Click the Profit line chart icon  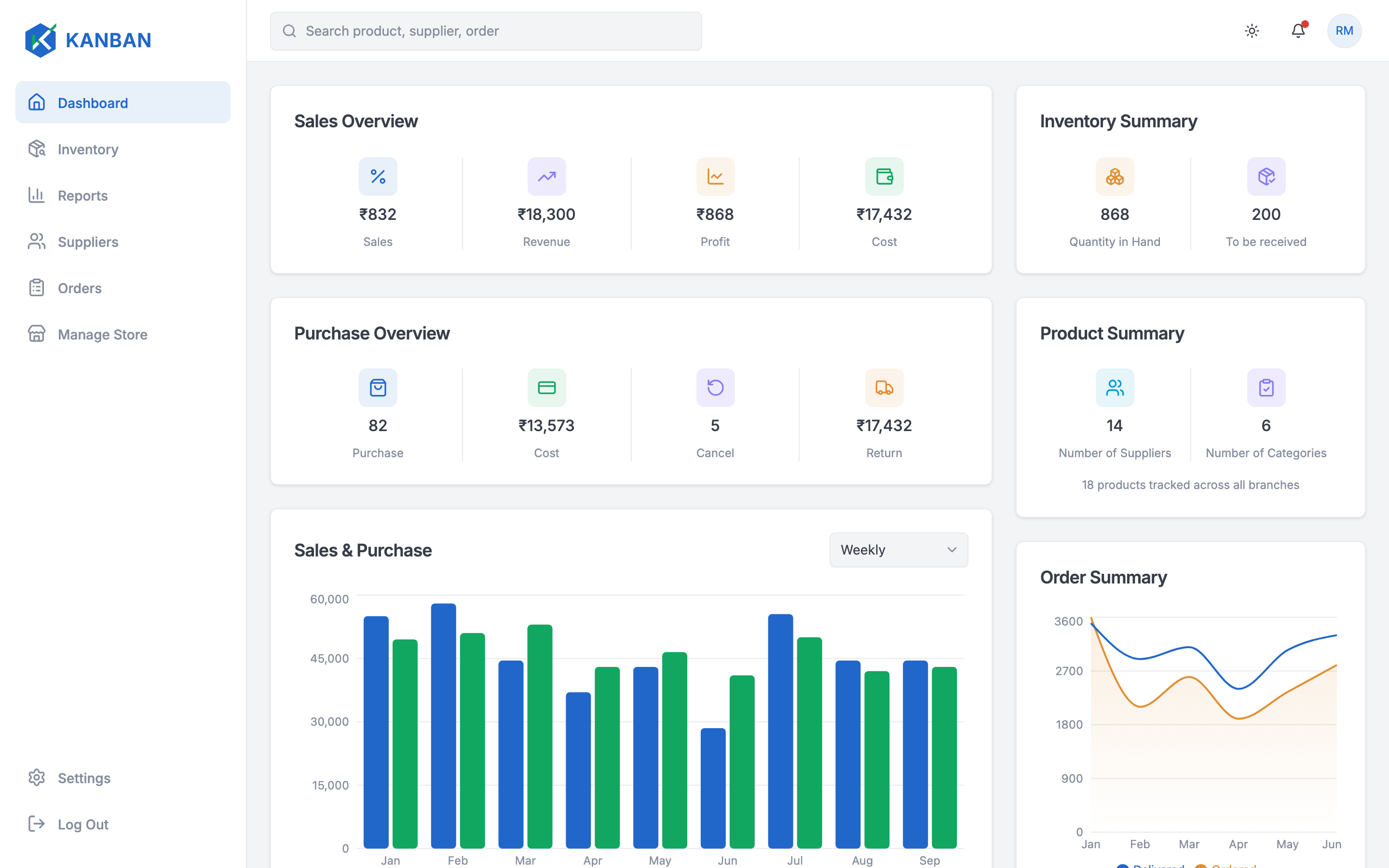click(x=715, y=176)
